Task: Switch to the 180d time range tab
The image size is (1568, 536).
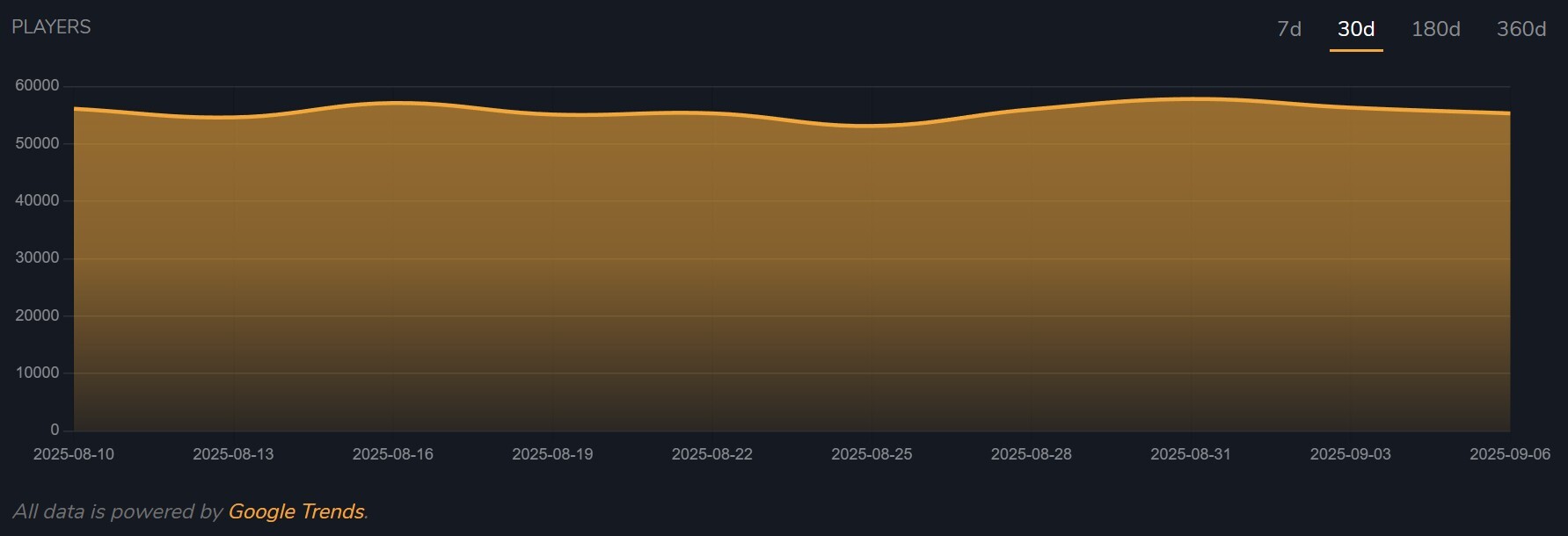Action: 1435,29
